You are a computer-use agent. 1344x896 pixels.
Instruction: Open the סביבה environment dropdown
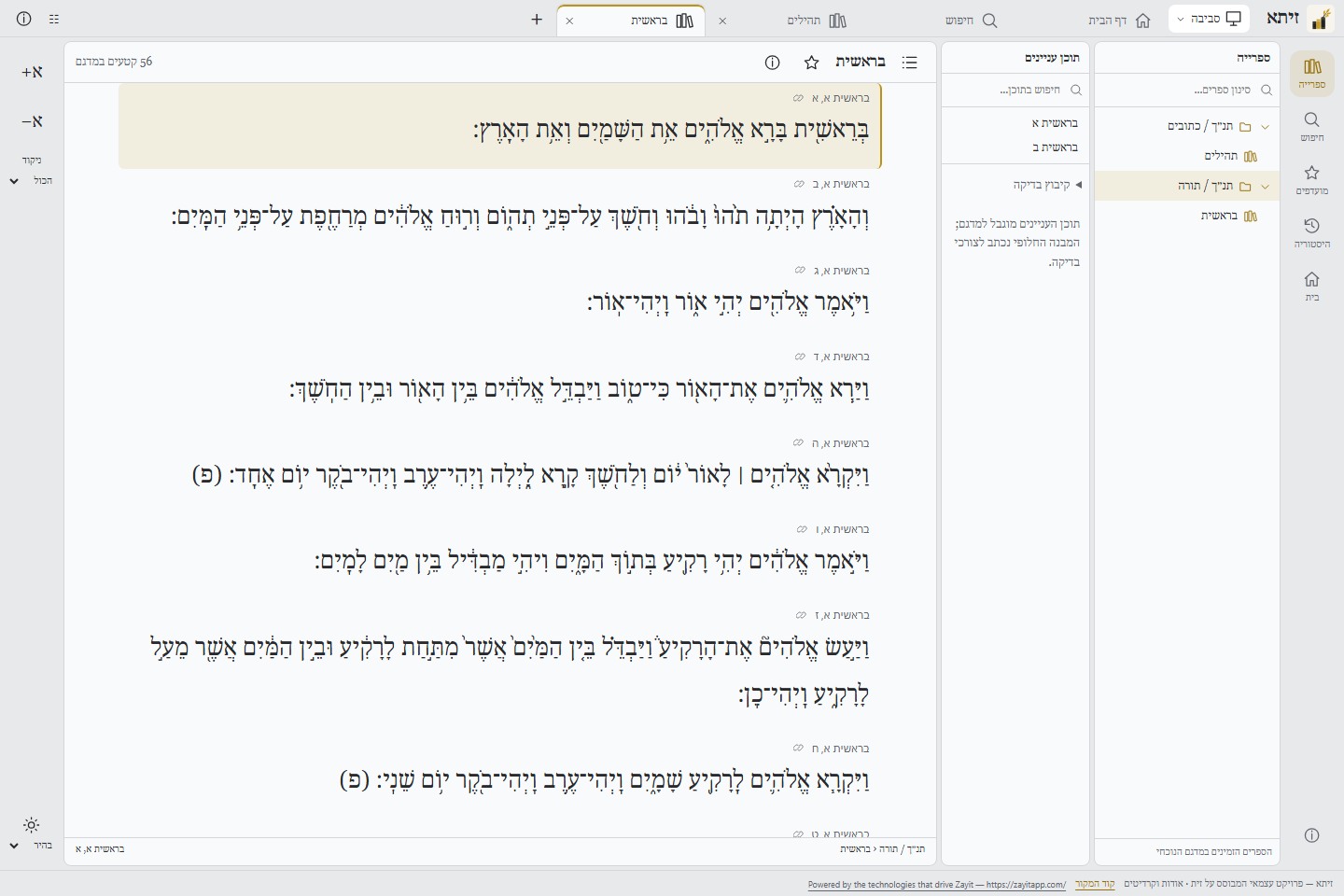[x=1209, y=19]
